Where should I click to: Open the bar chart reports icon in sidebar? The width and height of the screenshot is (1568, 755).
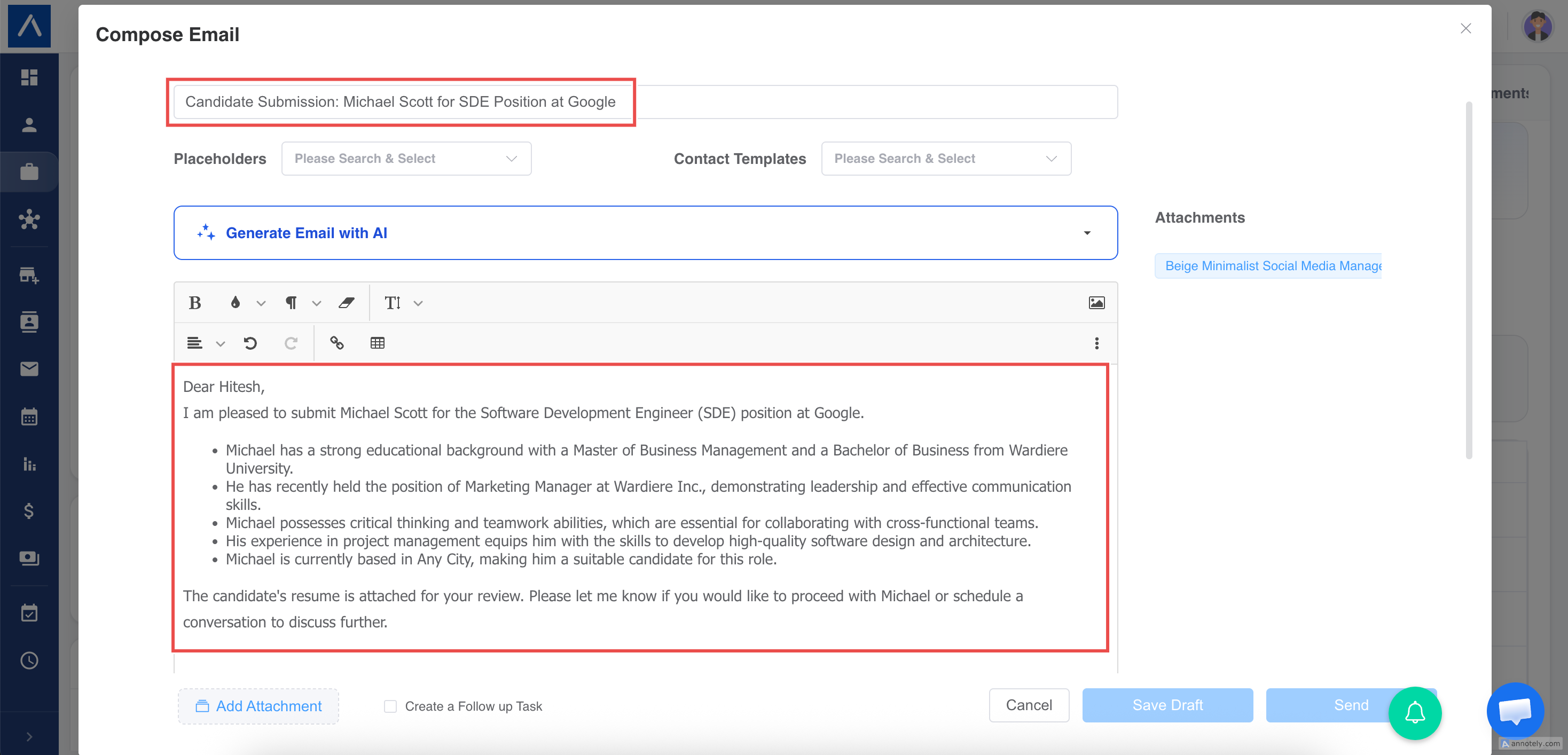[29, 464]
